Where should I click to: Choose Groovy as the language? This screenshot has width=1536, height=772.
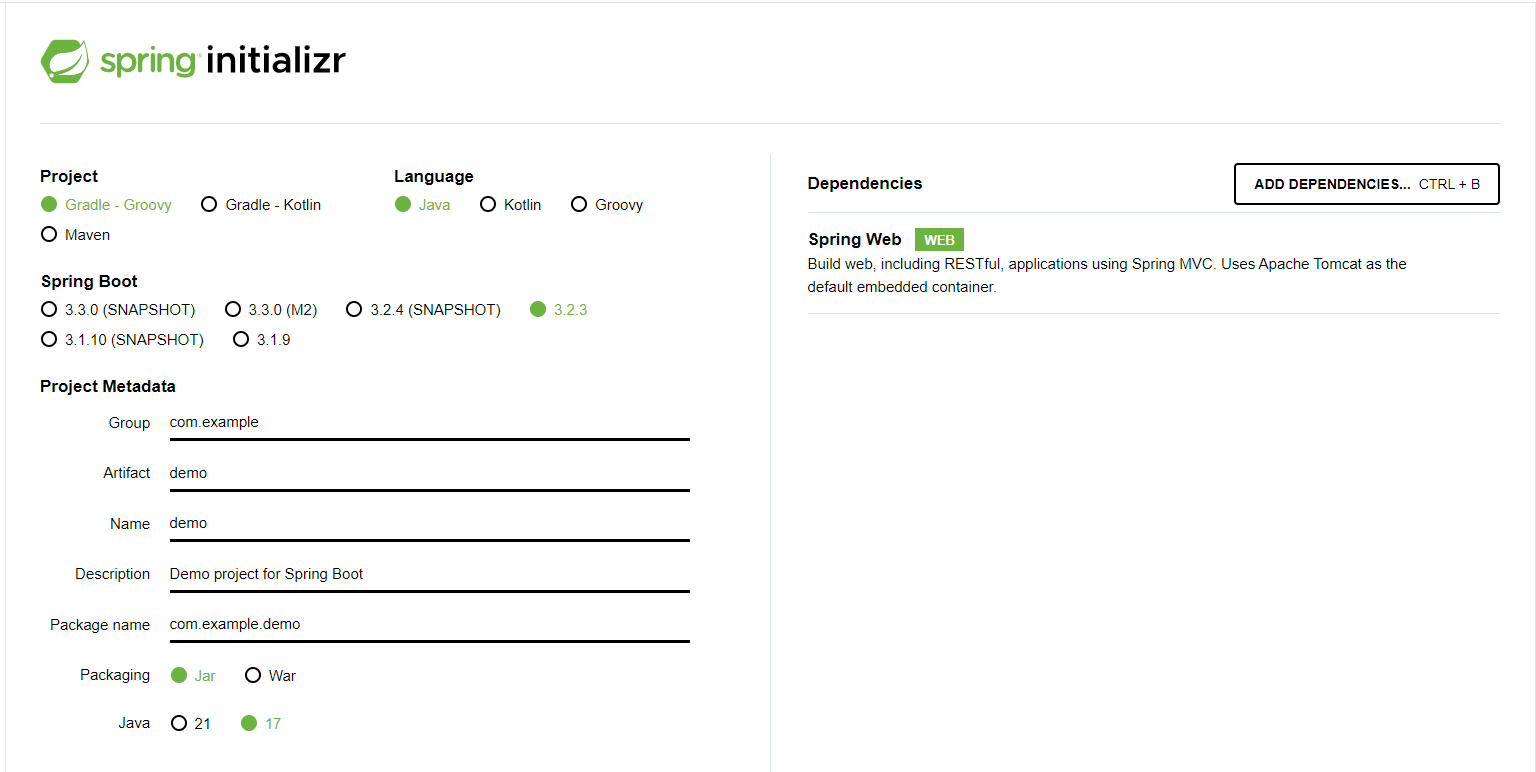[579, 204]
